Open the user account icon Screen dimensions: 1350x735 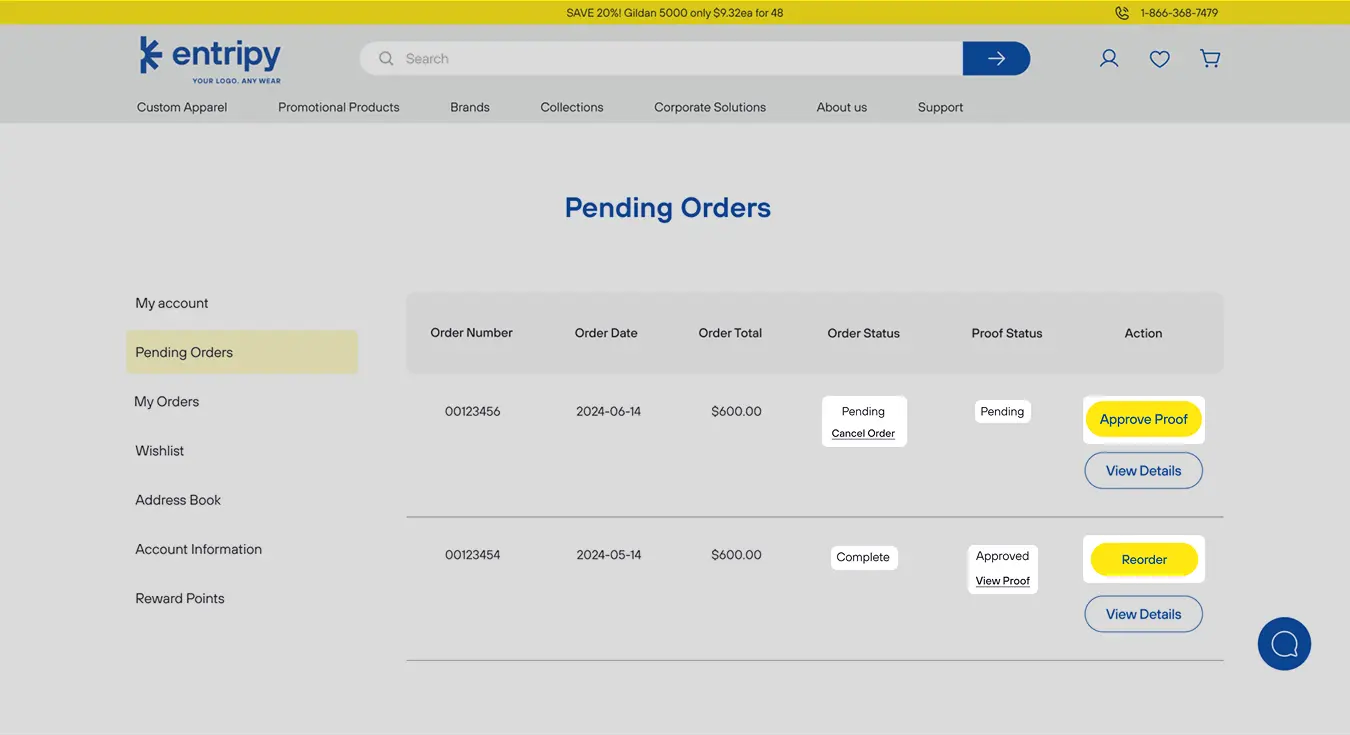tap(1109, 59)
